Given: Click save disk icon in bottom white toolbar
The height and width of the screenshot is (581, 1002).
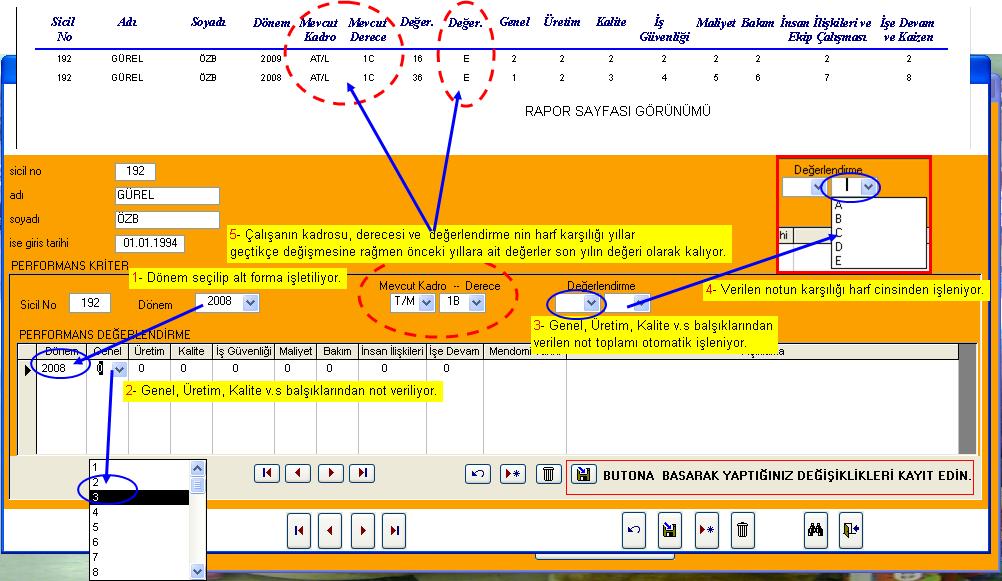Looking at the screenshot, I should click(x=669, y=531).
